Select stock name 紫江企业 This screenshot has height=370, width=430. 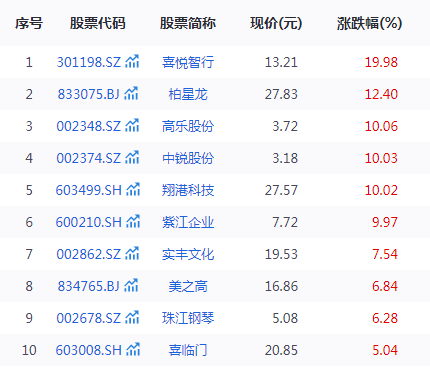(188, 222)
